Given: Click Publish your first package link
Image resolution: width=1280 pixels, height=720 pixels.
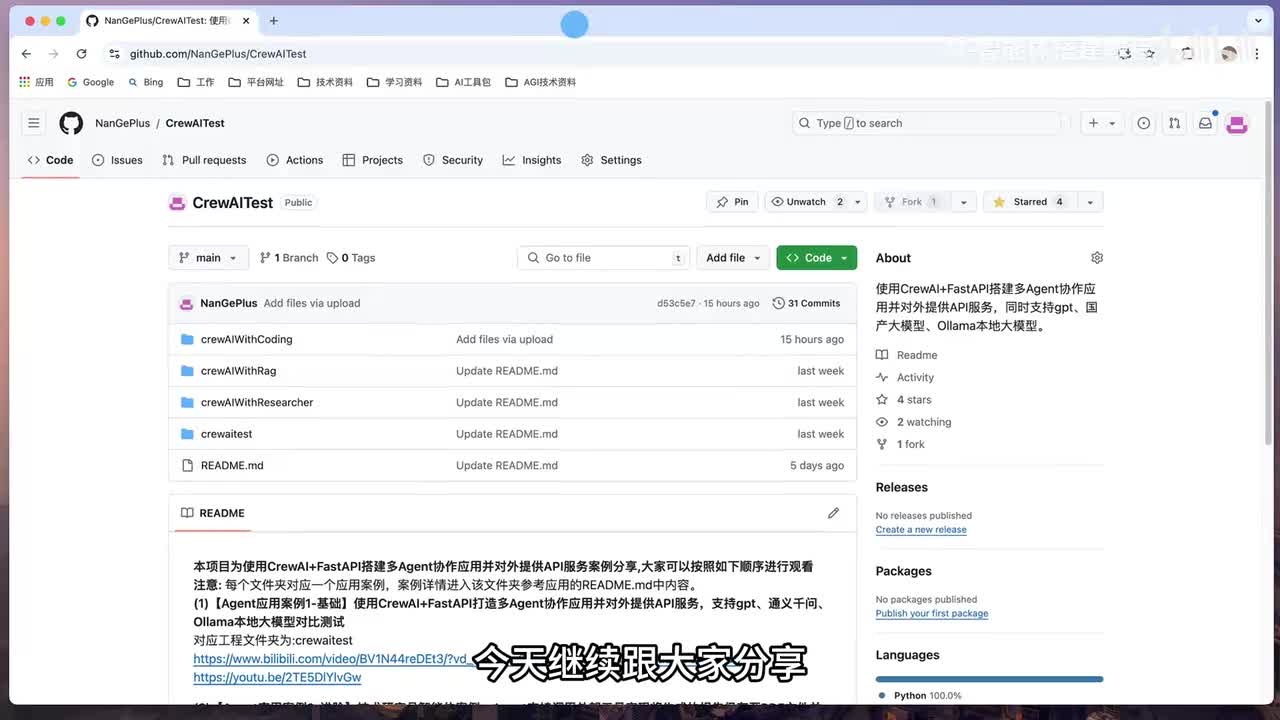Looking at the screenshot, I should pyautogui.click(x=932, y=614).
